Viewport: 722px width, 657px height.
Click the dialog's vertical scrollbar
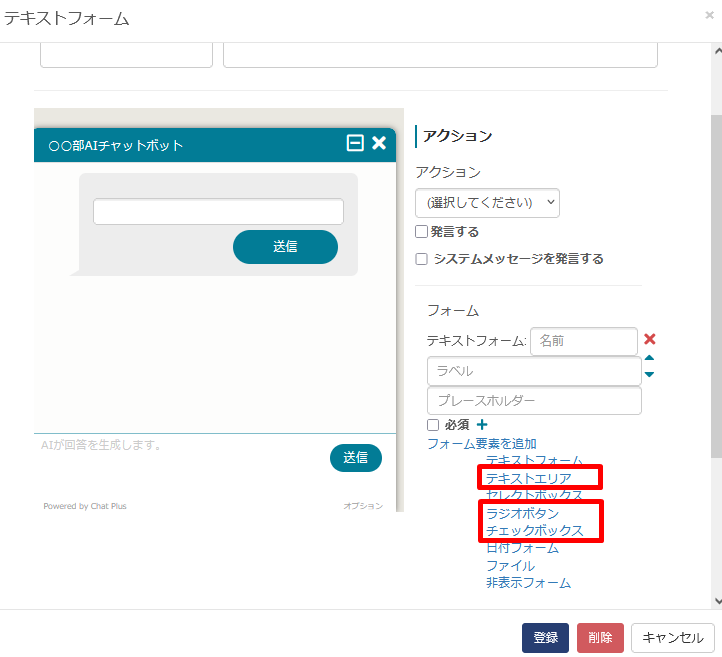[x=715, y=300]
